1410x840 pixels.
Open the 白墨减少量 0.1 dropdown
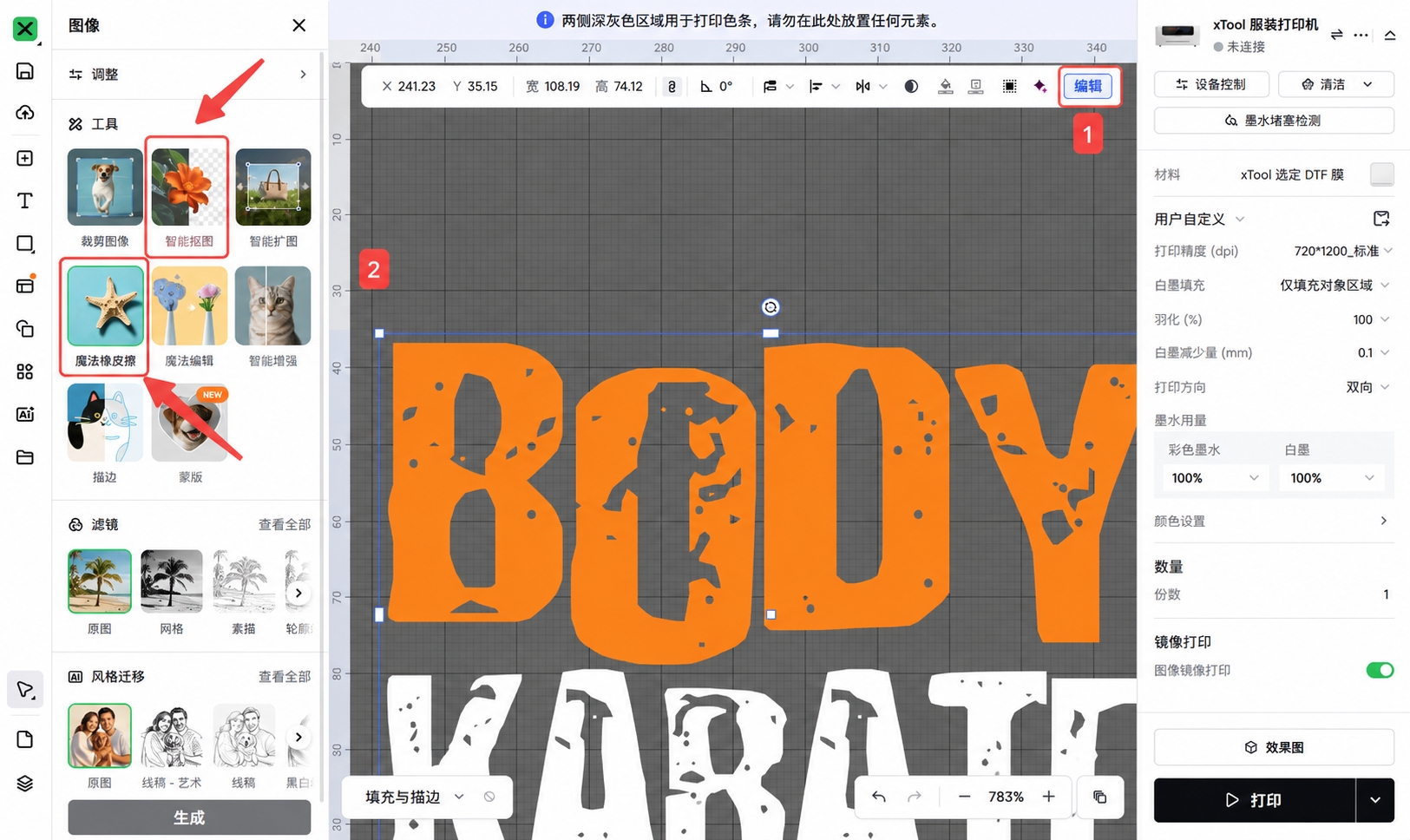[x=1374, y=352]
